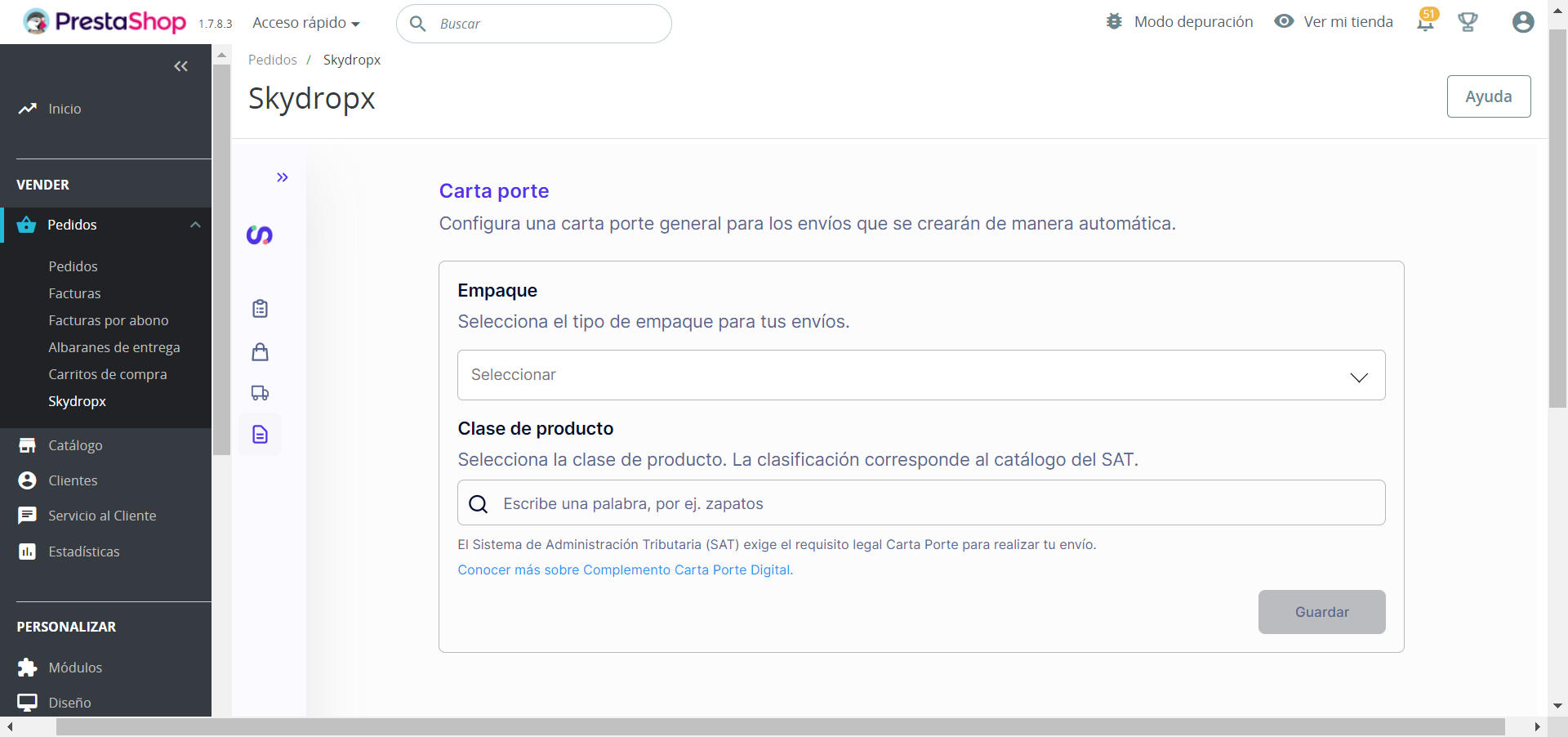Open the Empaque Seleccionar dropdown
This screenshot has width=1568, height=737.
921,375
